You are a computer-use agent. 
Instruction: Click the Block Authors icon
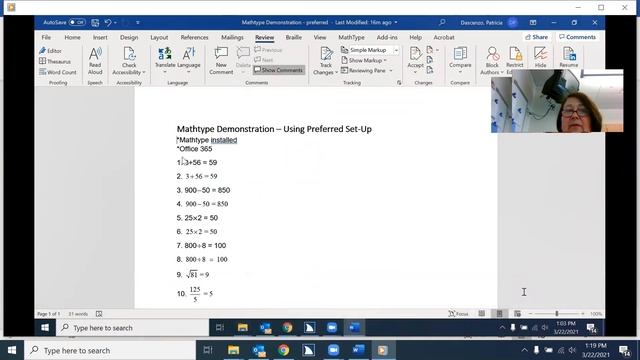(492, 53)
